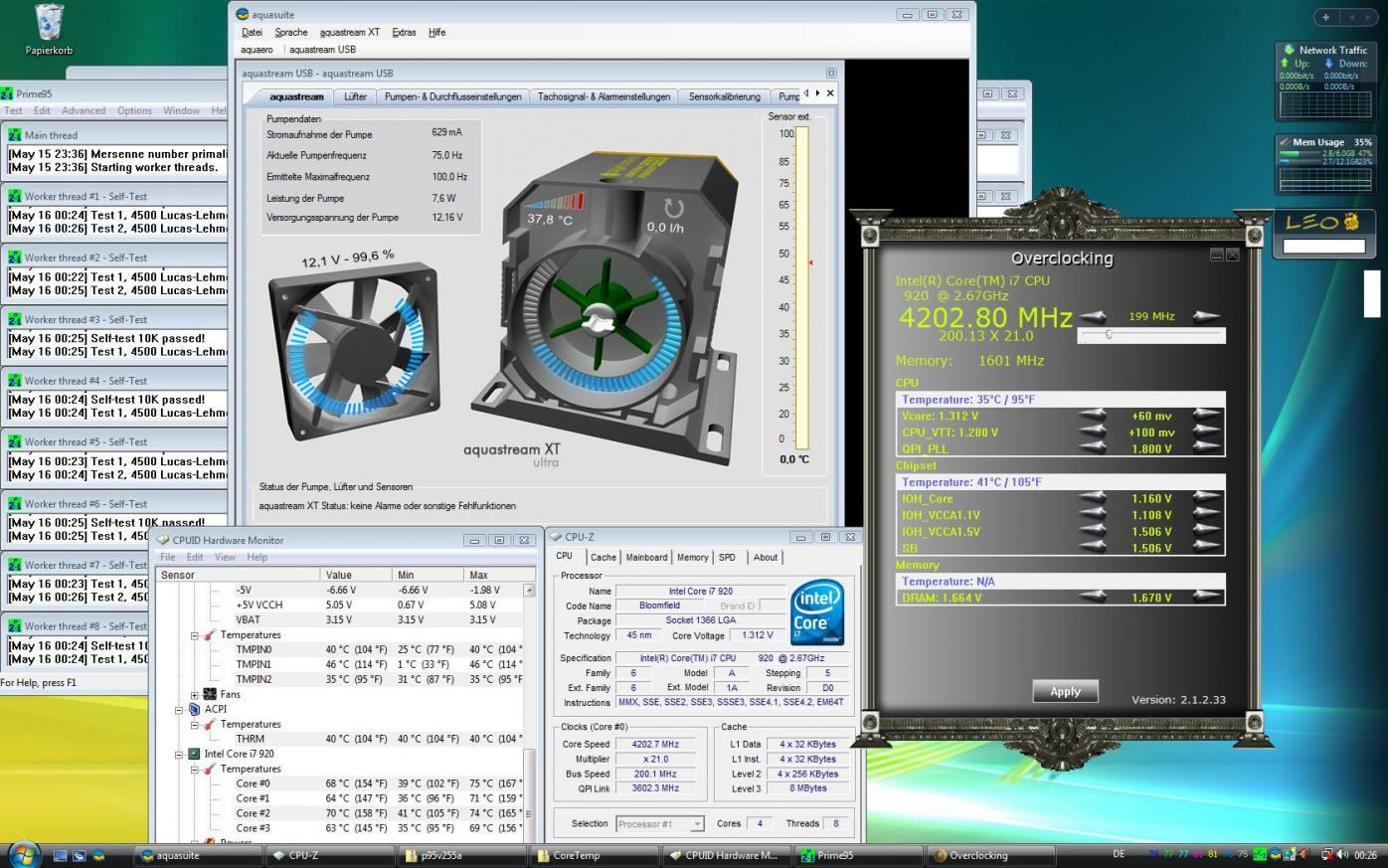Screen dimensions: 1388x868
Task: Collapse the Temperatures node above TMPIN0
Action: tap(195, 635)
